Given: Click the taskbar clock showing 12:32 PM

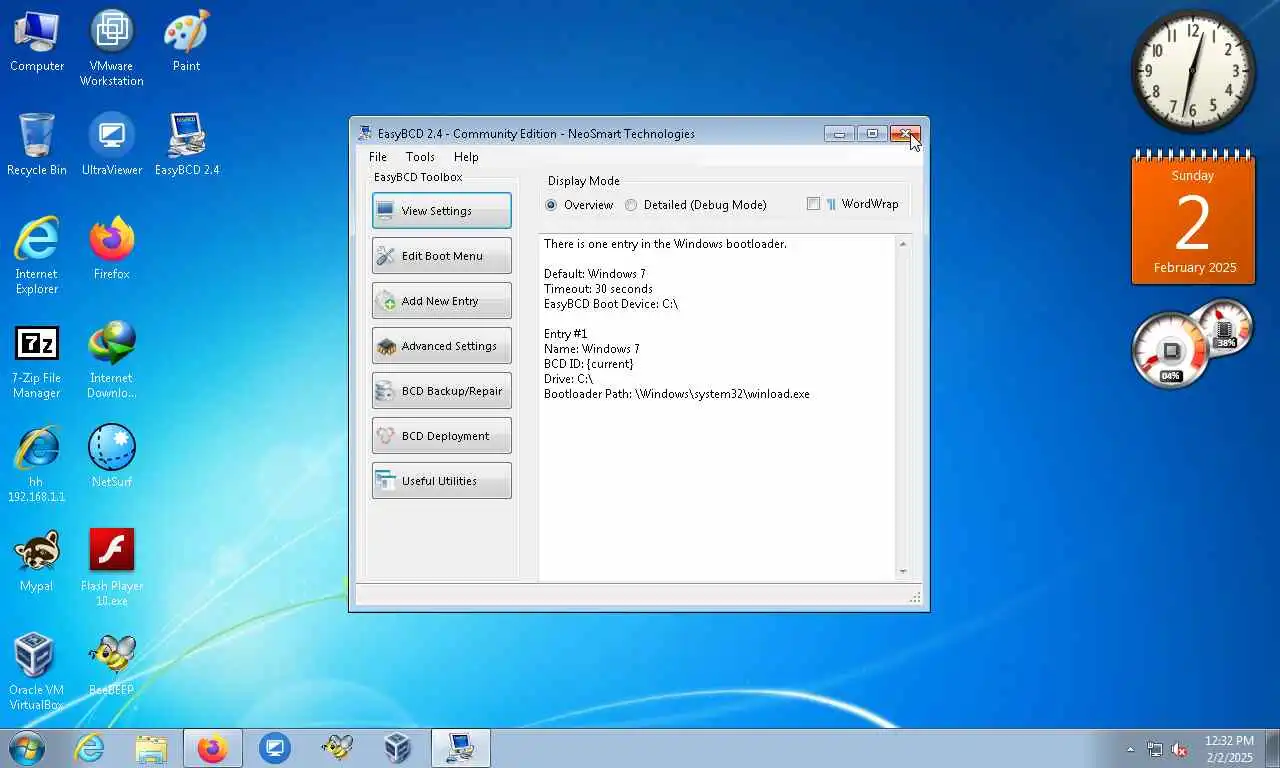Looking at the screenshot, I should [1229, 749].
